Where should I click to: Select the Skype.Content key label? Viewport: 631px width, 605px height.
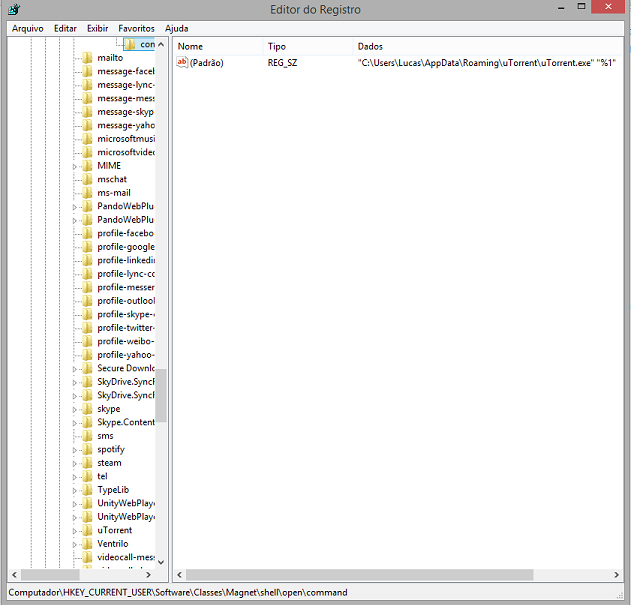[x=126, y=422]
